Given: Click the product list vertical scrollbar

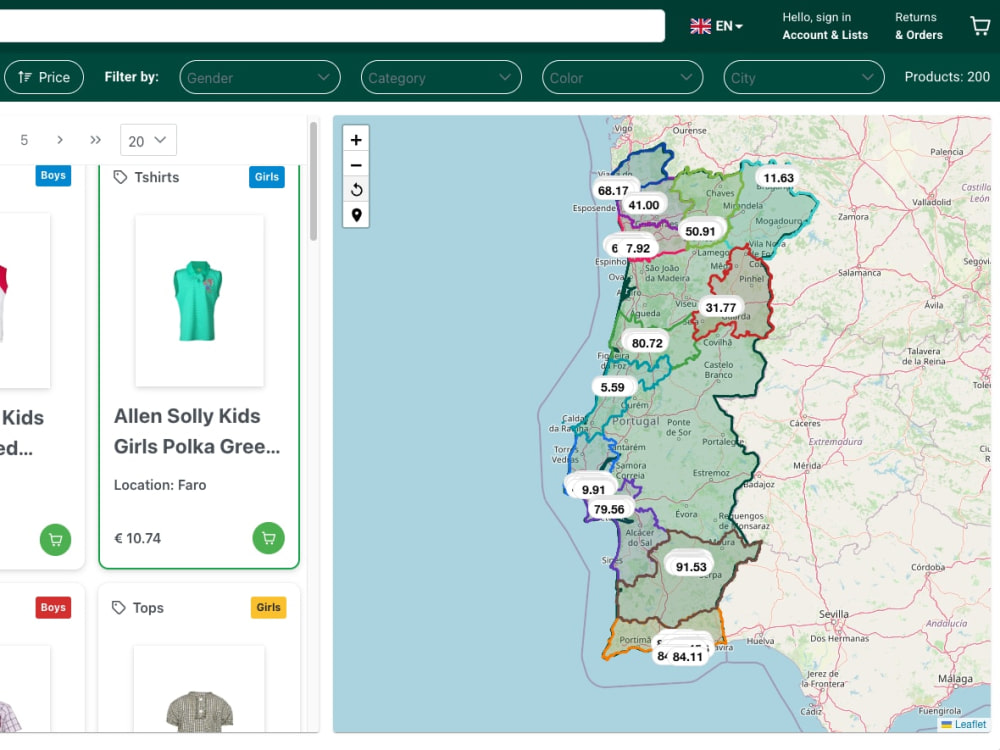Looking at the screenshot, I should point(313,182).
